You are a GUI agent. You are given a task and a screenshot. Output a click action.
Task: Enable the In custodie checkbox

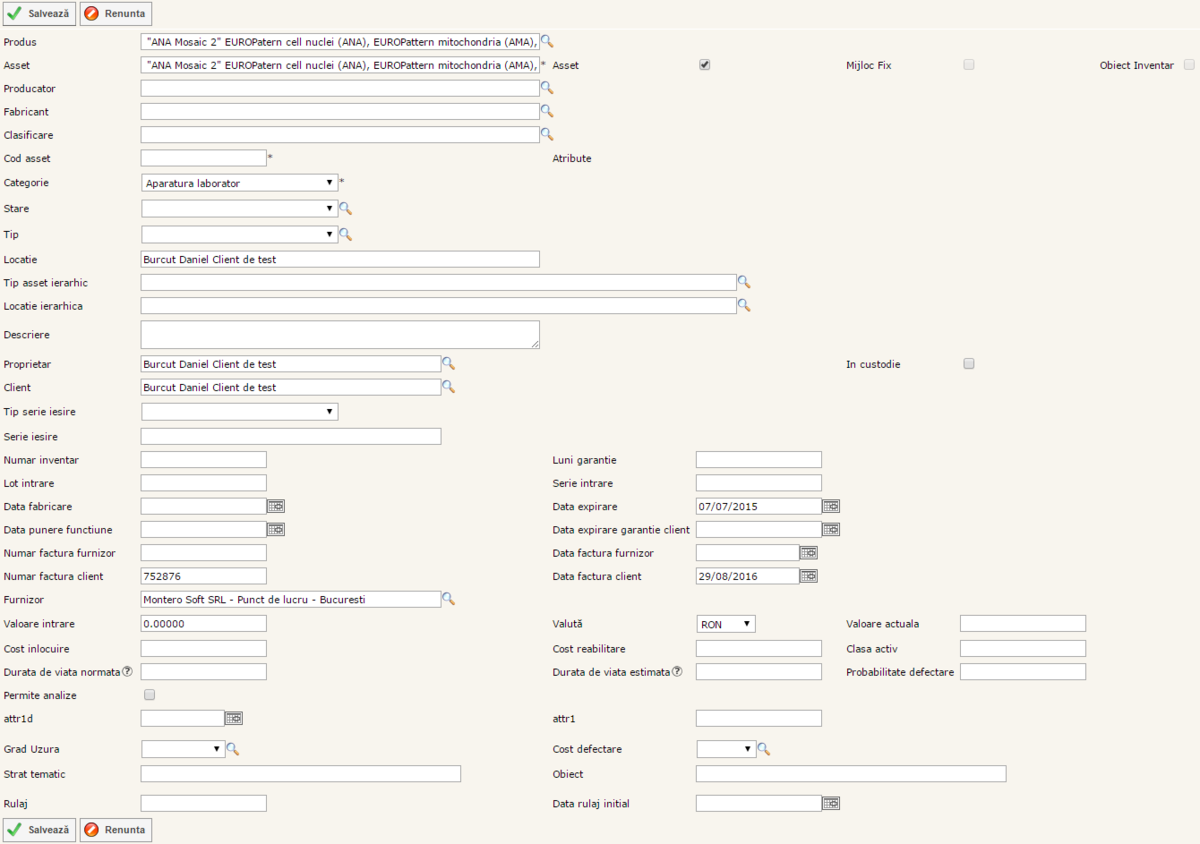coord(968,364)
